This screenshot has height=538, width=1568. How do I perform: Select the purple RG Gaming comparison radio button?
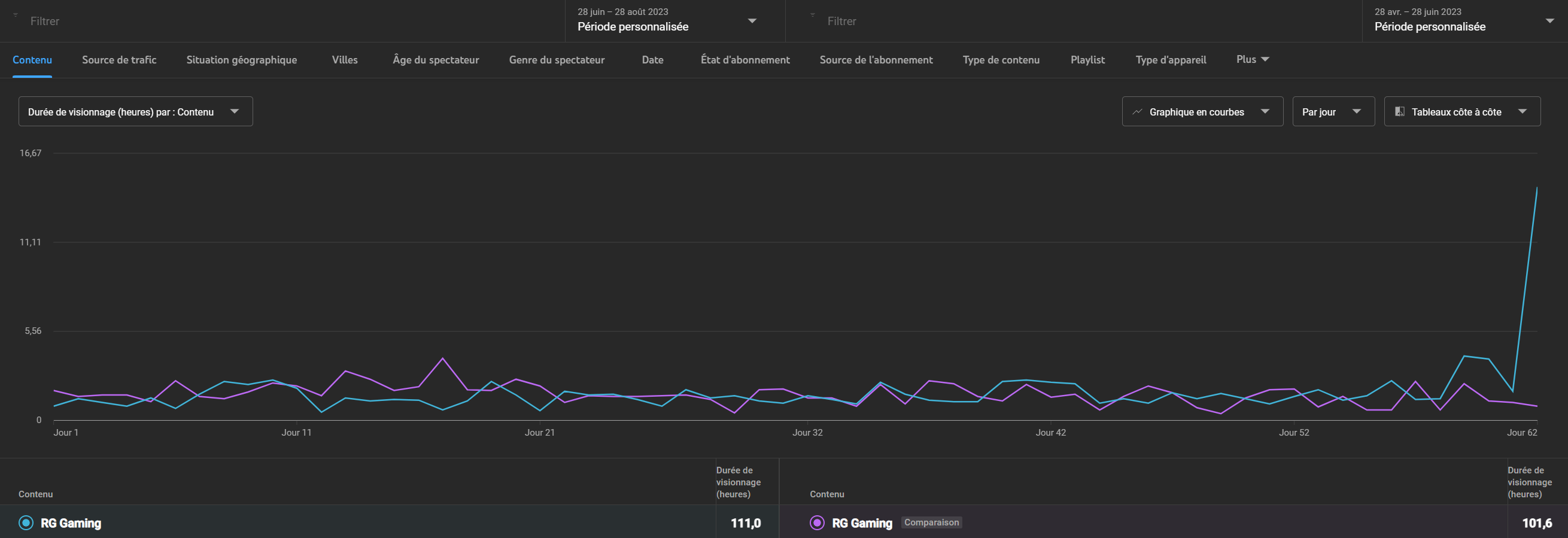click(817, 523)
